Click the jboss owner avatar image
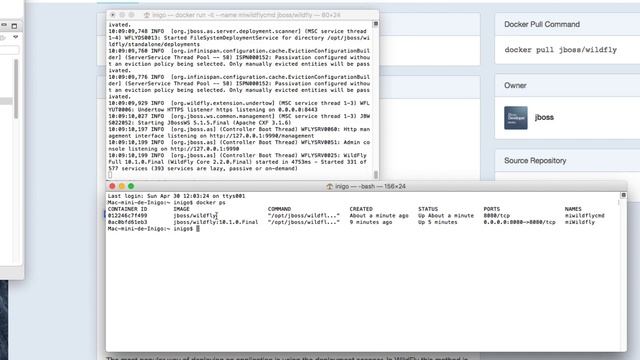The image size is (640, 360). 516,118
